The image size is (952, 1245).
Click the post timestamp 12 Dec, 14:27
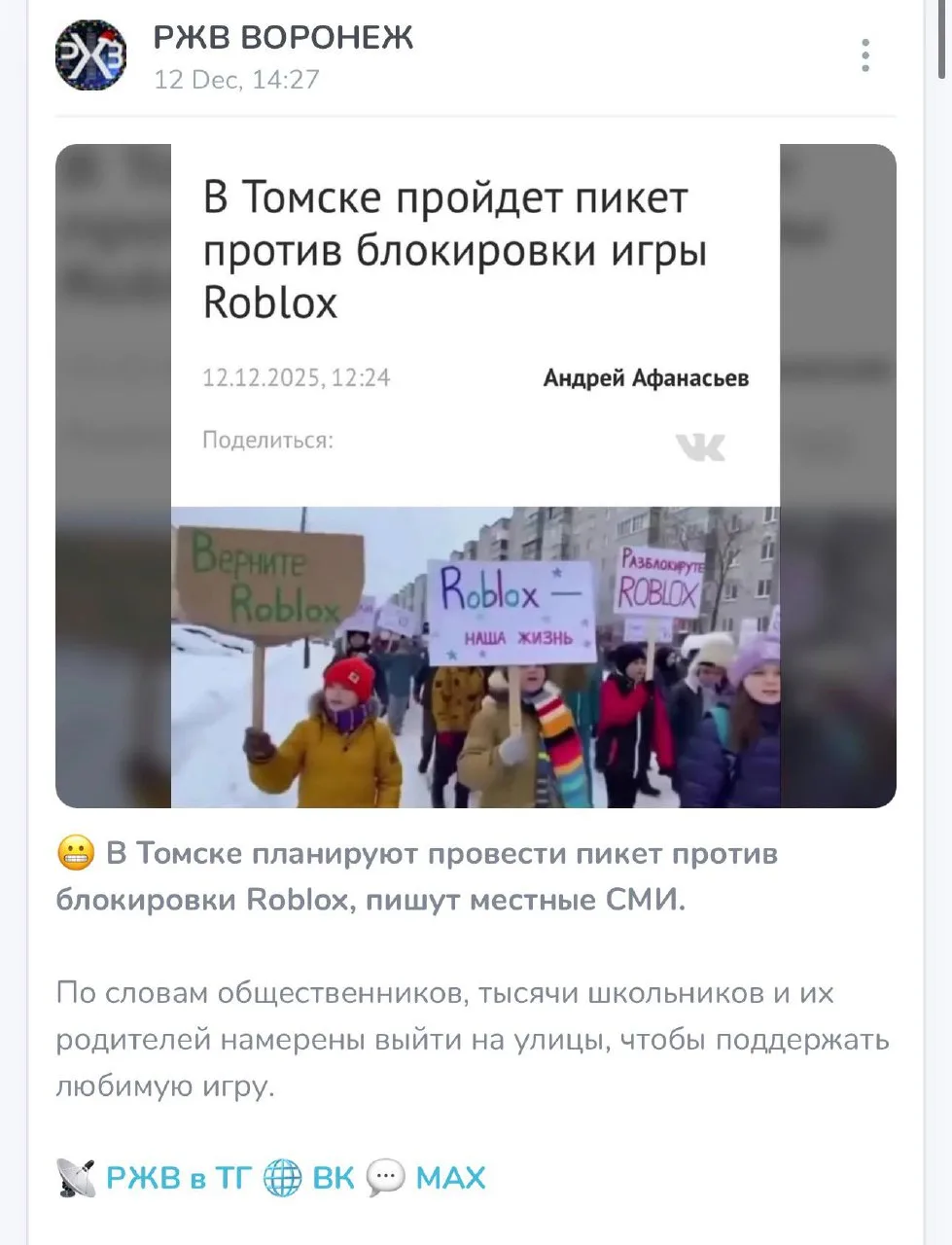pos(236,80)
